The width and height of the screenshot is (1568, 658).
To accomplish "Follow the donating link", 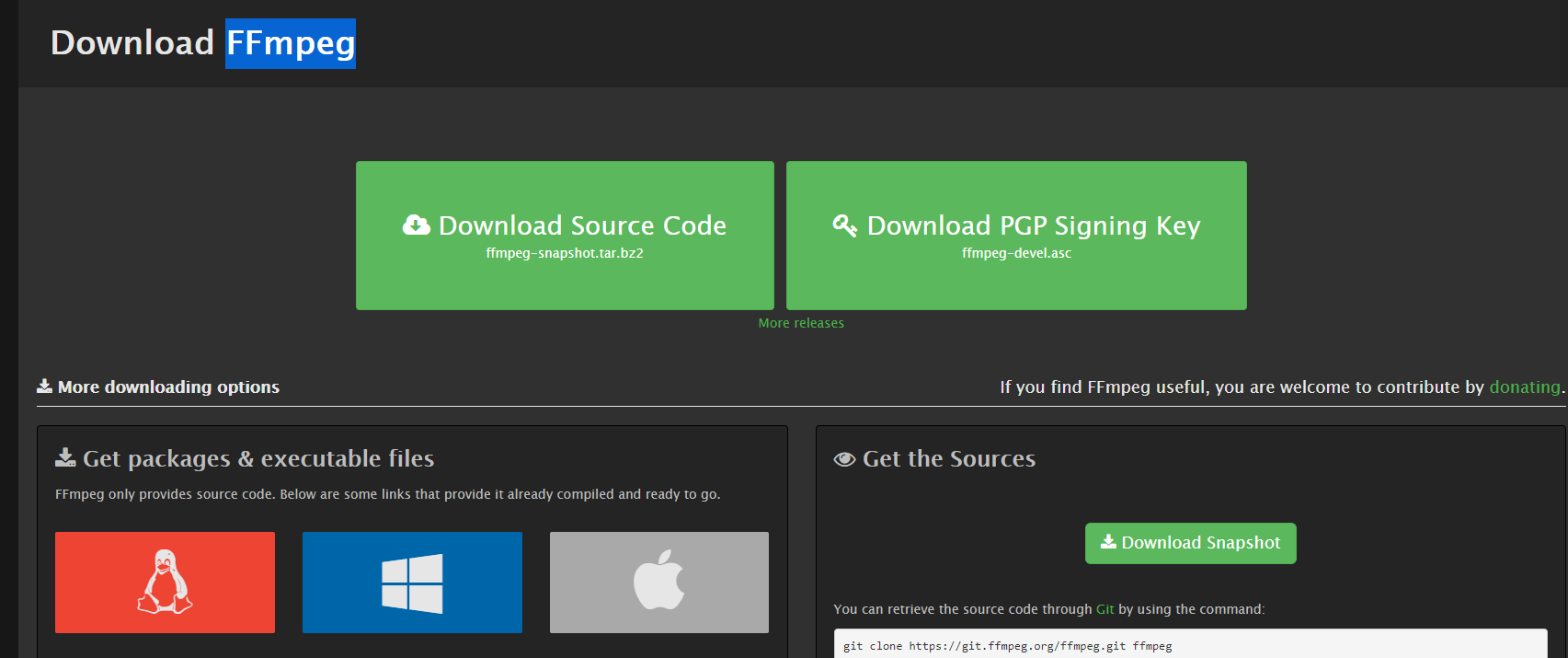I will 1525,387.
